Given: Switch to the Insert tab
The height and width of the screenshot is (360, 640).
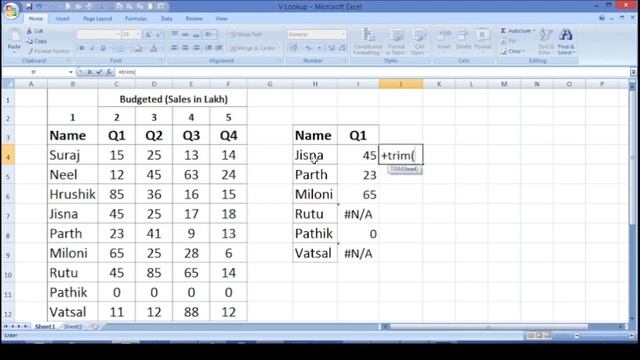Looking at the screenshot, I should [x=62, y=19].
